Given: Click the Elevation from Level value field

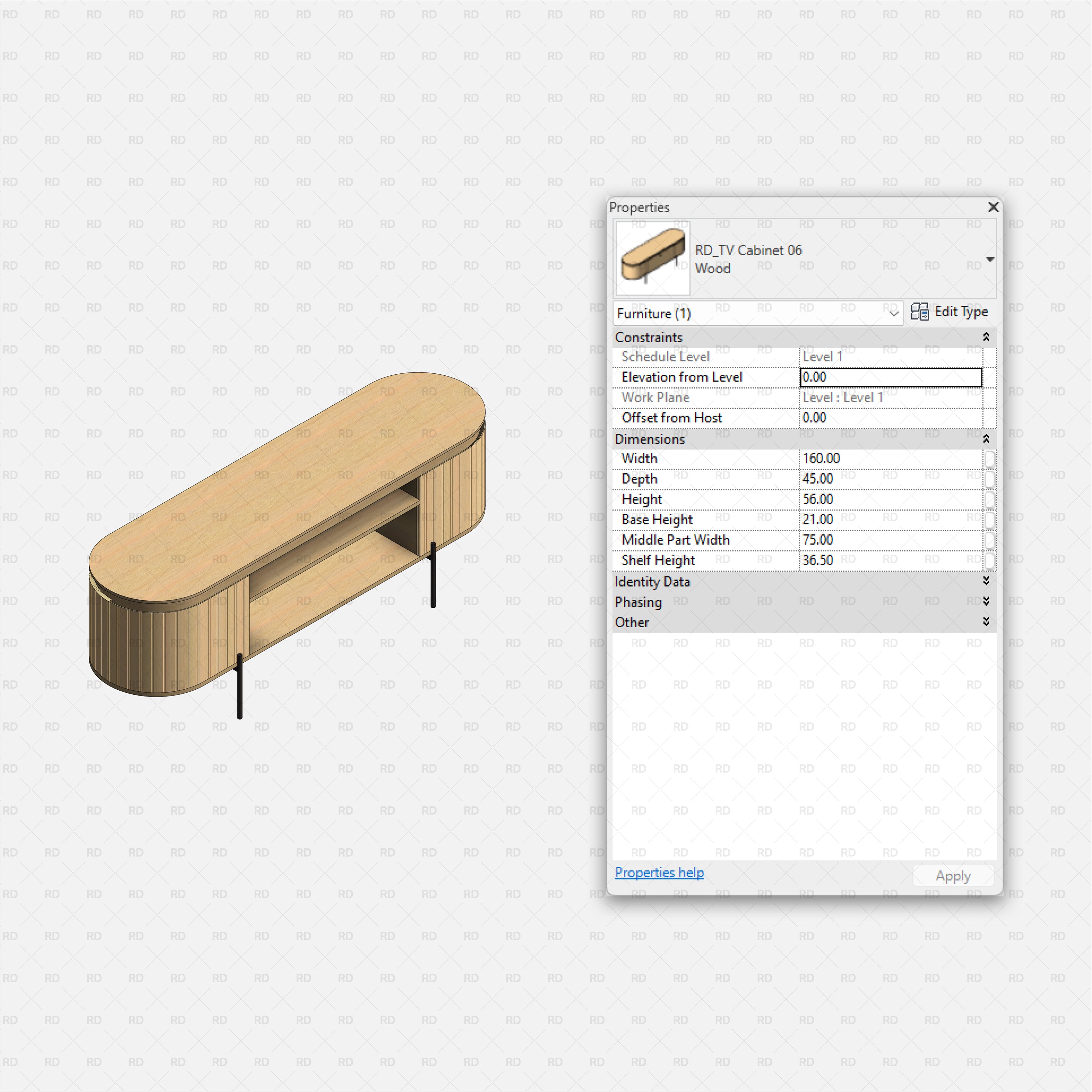Looking at the screenshot, I should (x=890, y=377).
